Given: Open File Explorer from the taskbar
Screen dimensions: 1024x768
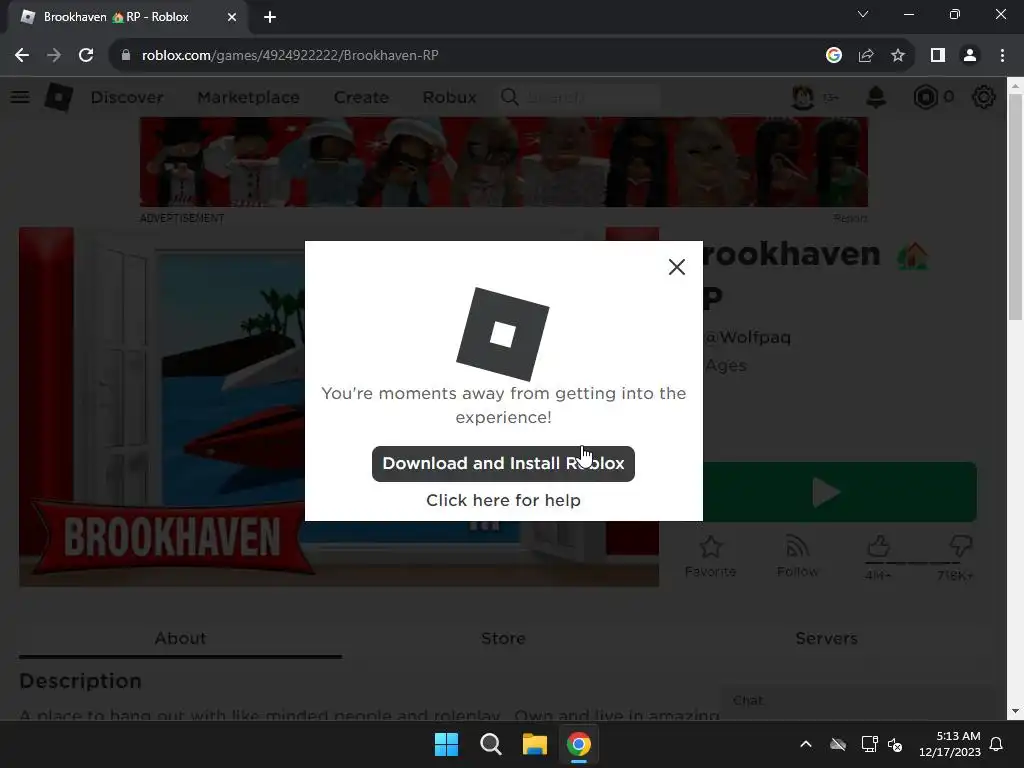Looking at the screenshot, I should point(534,744).
